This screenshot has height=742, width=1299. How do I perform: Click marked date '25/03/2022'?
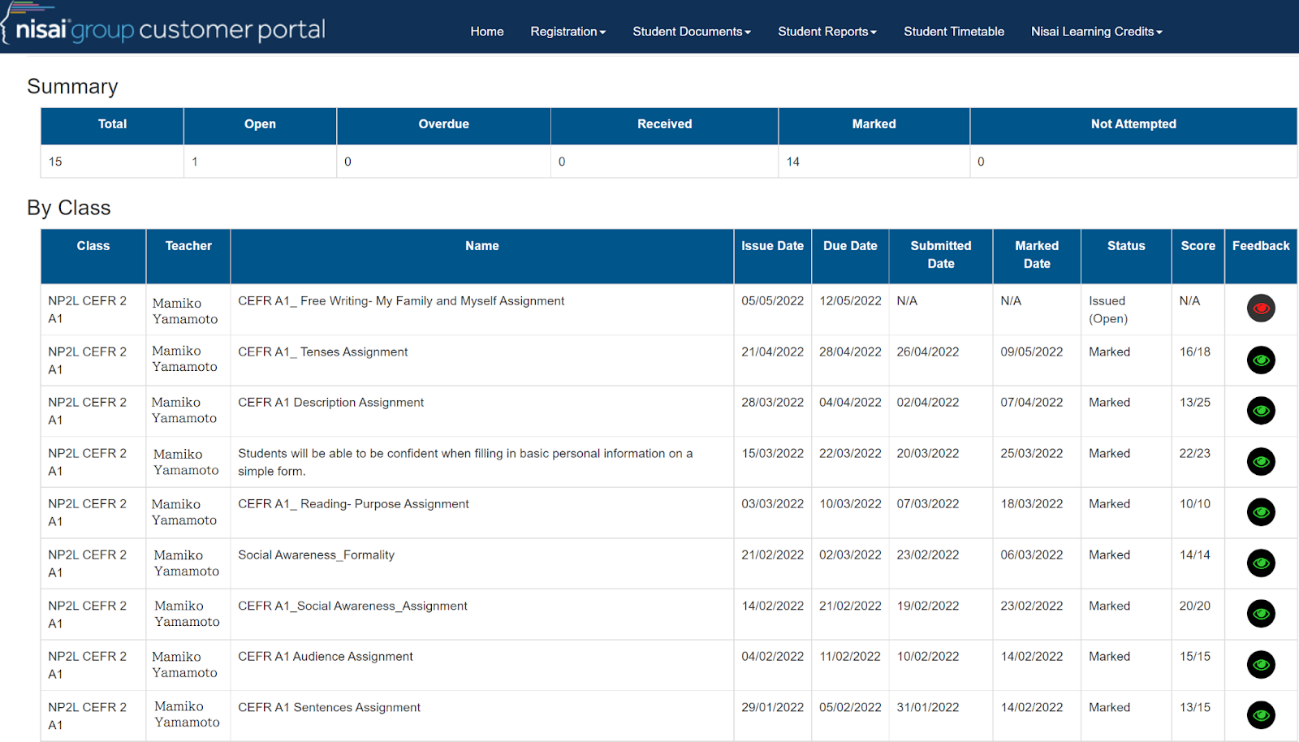(x=1032, y=454)
